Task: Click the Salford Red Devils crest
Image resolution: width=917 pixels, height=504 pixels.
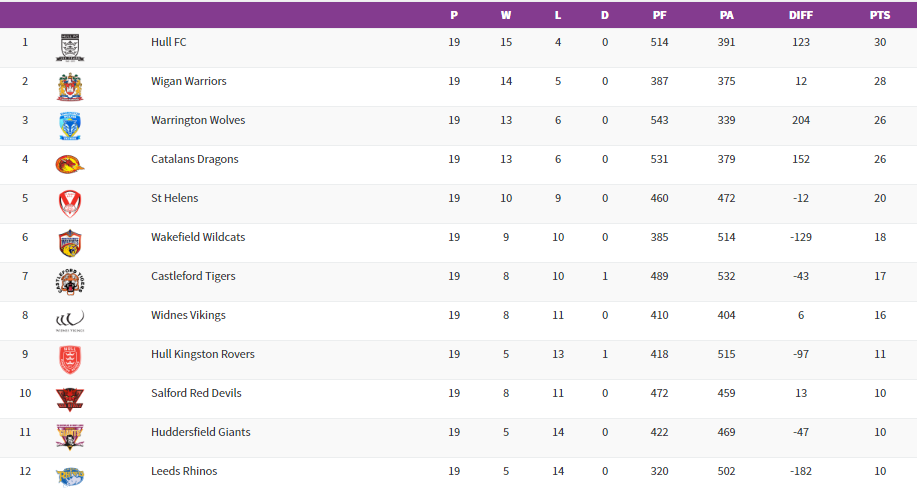Action: [x=70, y=399]
